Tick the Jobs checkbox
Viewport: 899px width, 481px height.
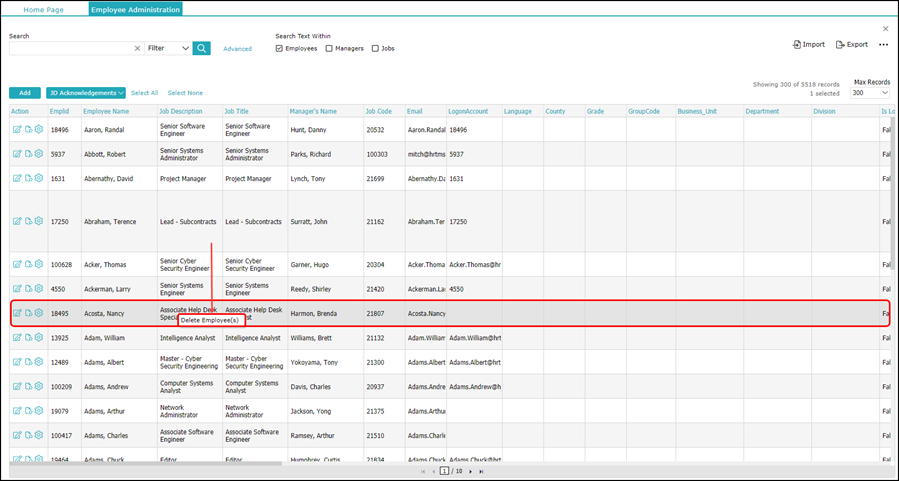[x=376, y=49]
